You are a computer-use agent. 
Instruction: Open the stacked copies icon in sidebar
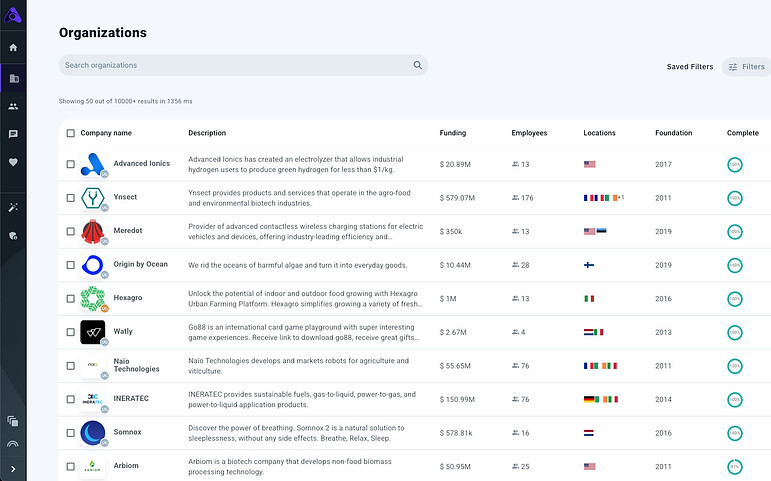[13, 421]
